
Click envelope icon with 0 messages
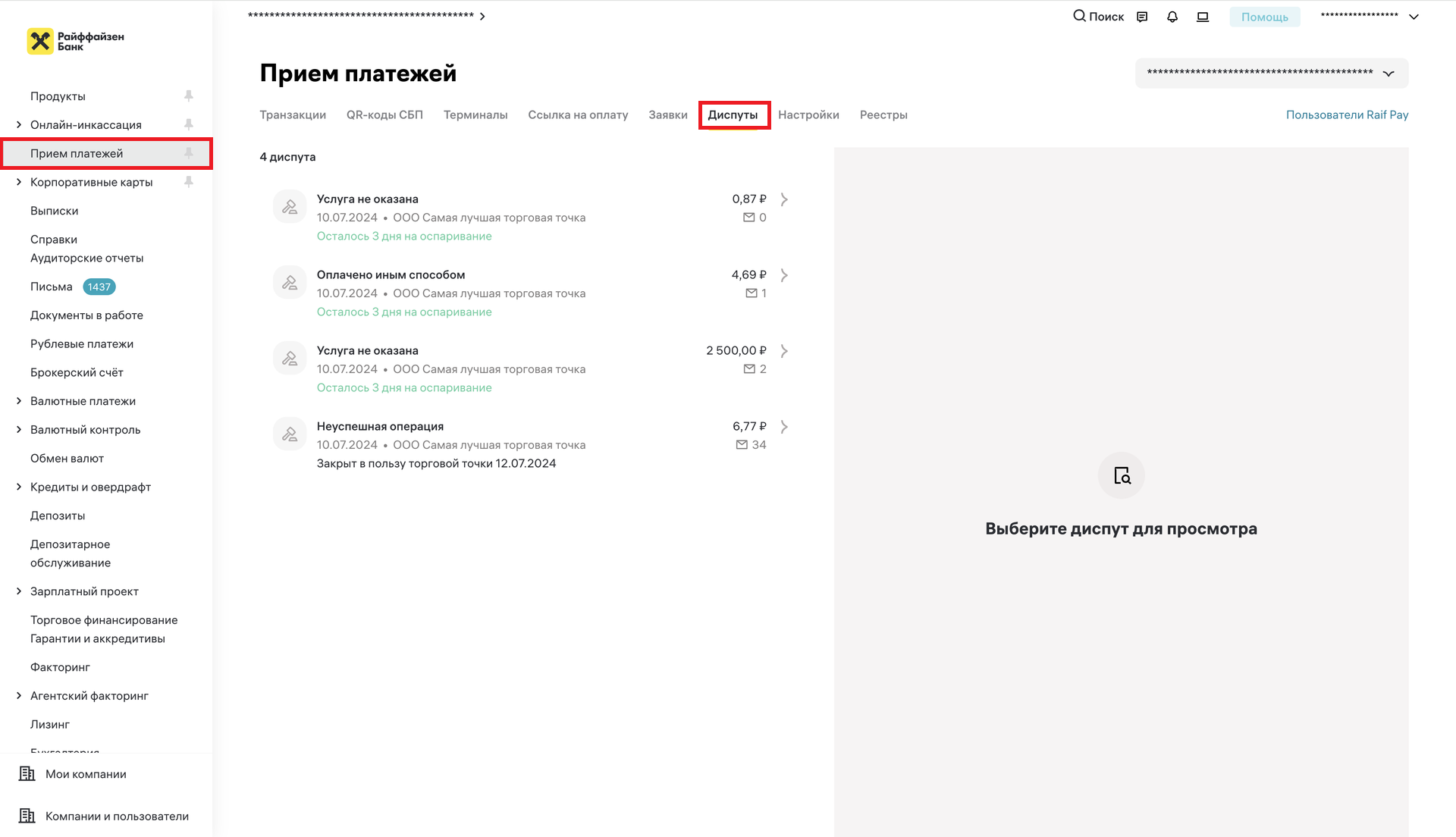[749, 218]
